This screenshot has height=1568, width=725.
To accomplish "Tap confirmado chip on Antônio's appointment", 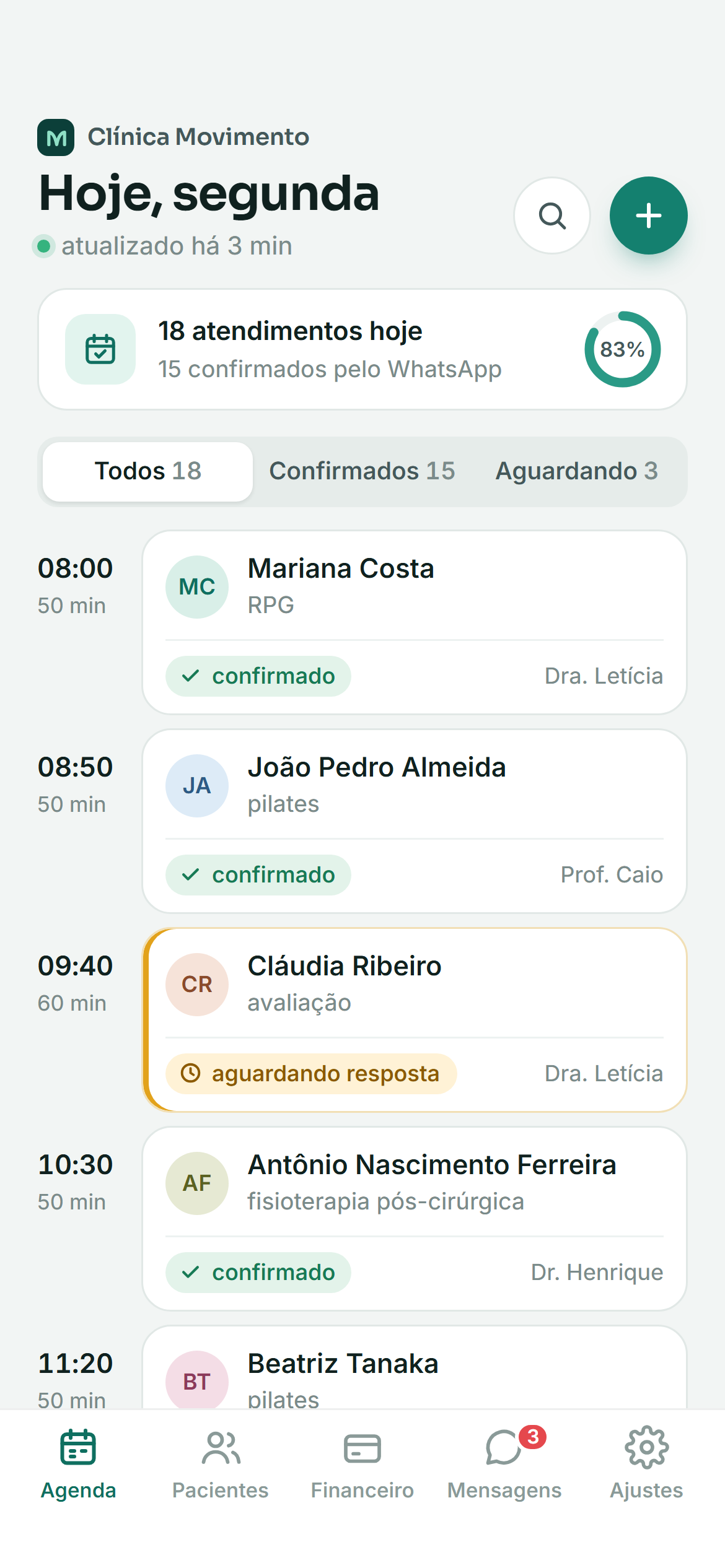I will tap(258, 1273).
